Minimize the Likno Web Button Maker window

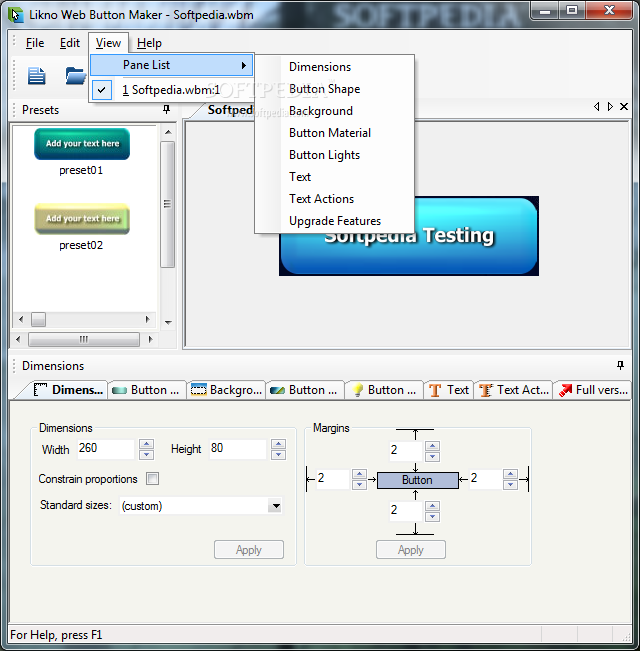point(545,11)
